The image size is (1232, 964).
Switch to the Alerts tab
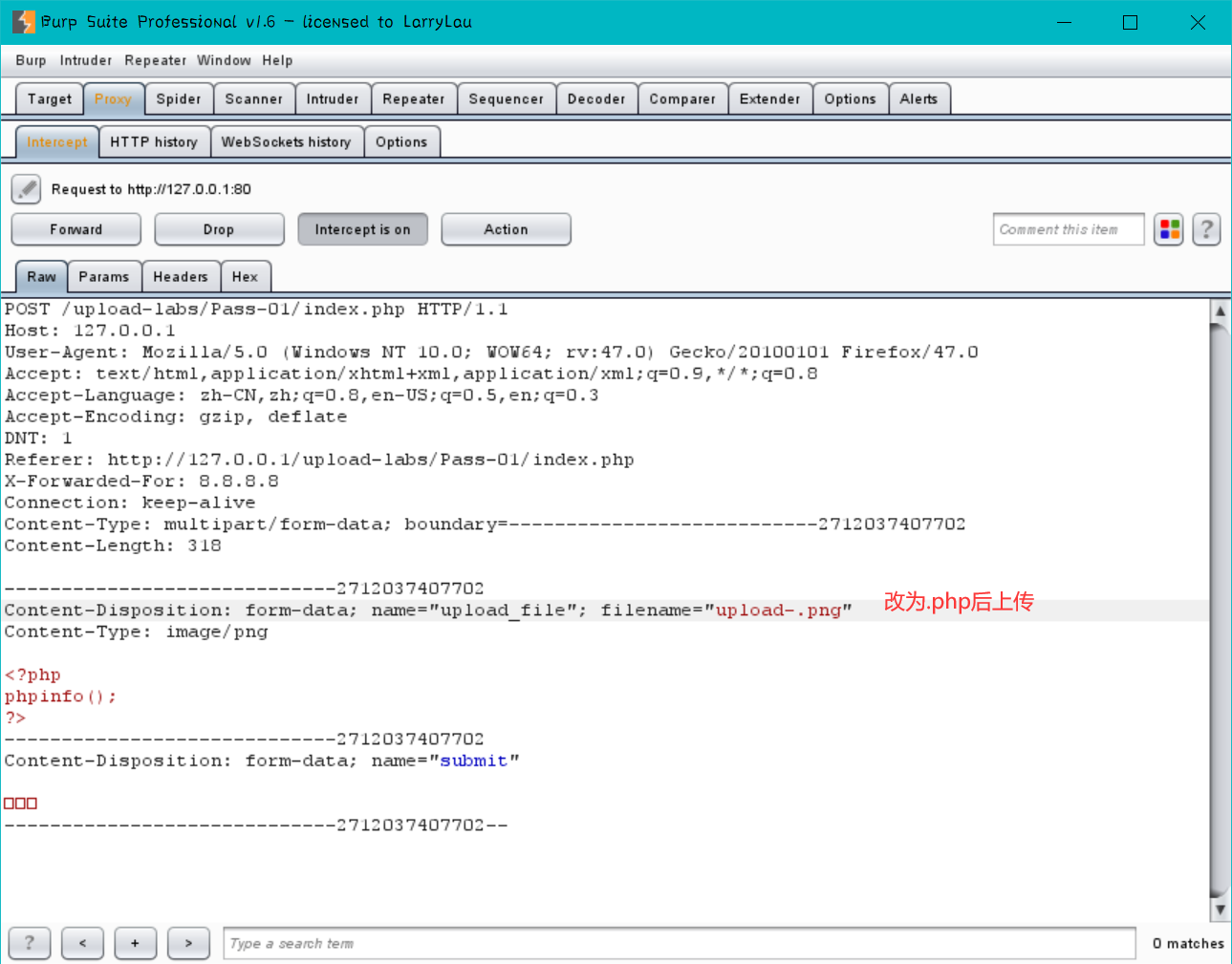[x=919, y=99]
